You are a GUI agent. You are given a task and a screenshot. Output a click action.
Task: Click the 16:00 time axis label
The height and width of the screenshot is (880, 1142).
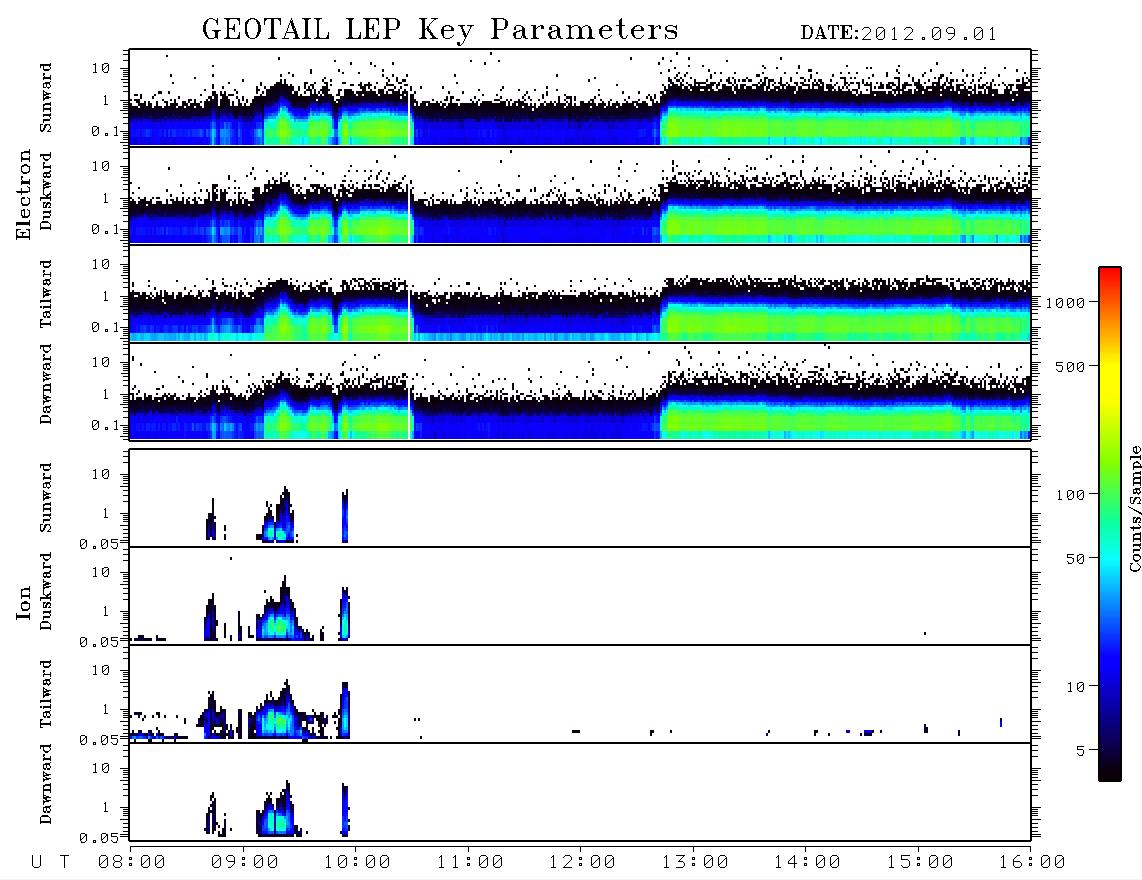coord(1032,862)
